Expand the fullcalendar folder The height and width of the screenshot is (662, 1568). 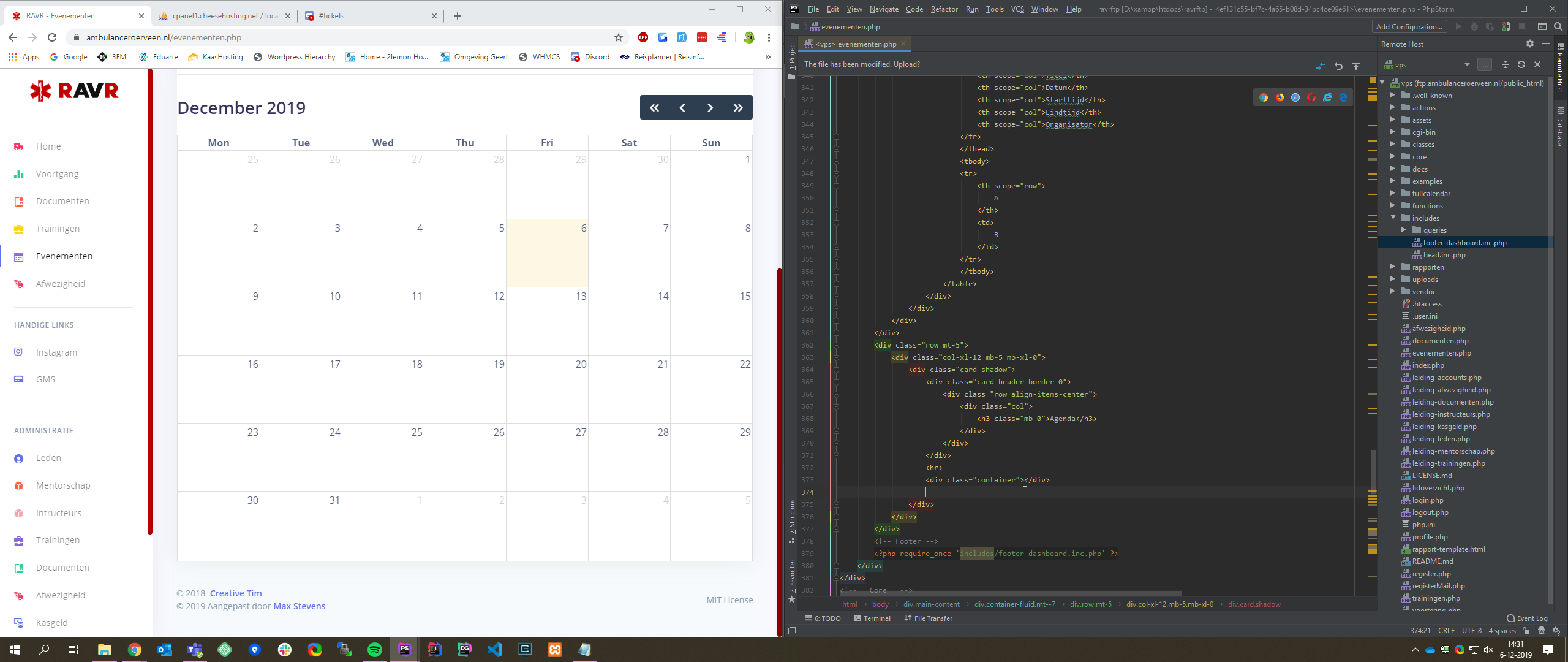(1393, 193)
